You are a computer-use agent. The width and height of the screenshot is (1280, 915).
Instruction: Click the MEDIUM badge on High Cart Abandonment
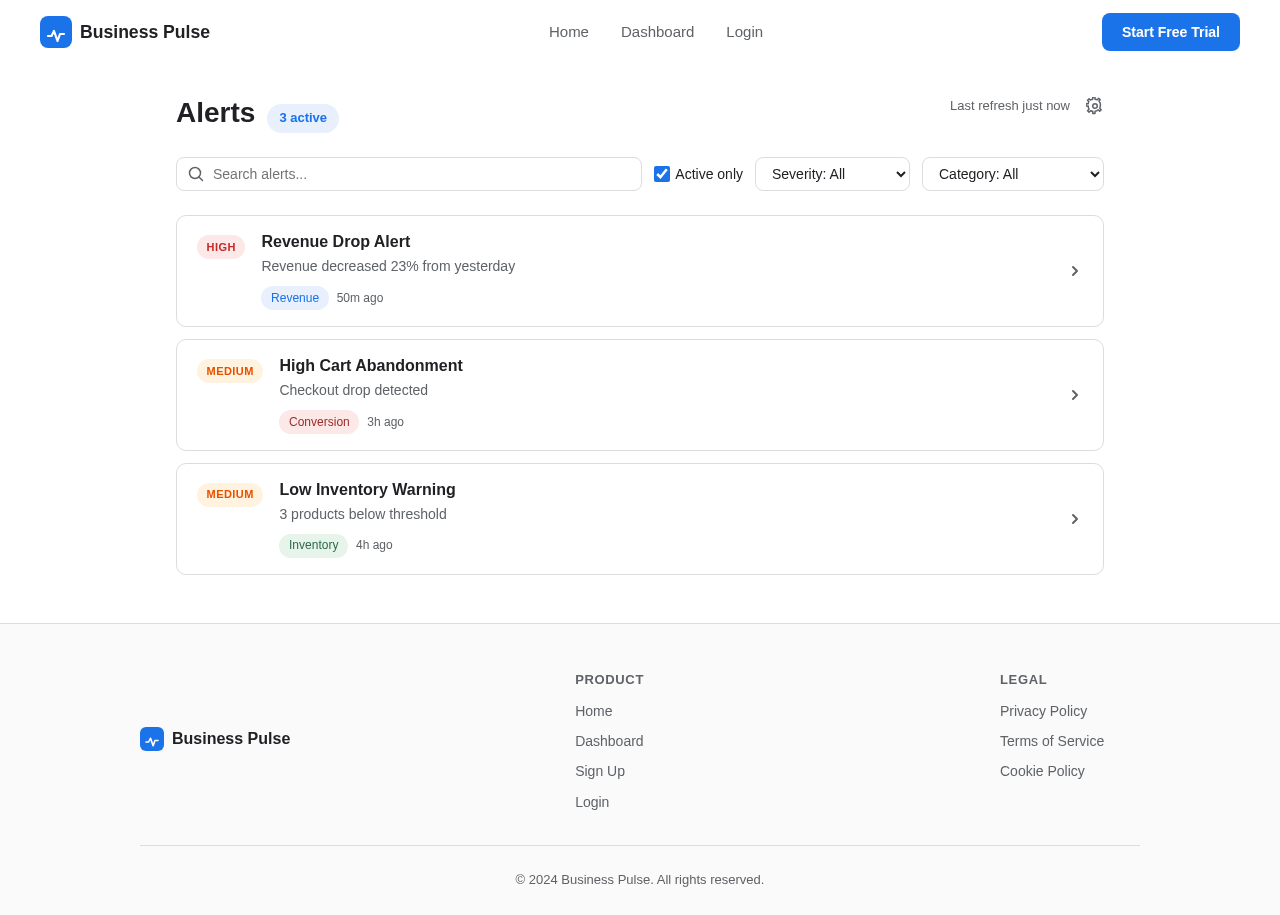(x=230, y=371)
